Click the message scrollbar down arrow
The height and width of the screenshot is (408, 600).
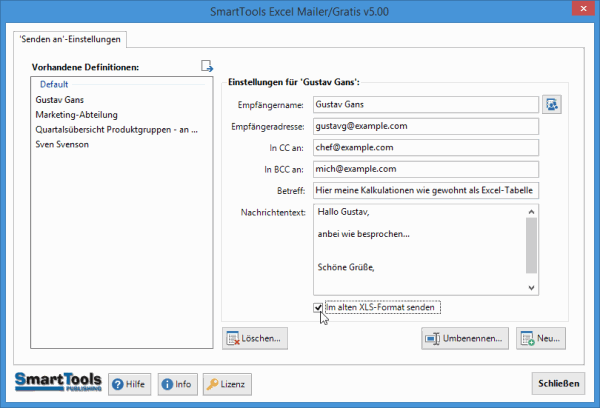[531, 288]
